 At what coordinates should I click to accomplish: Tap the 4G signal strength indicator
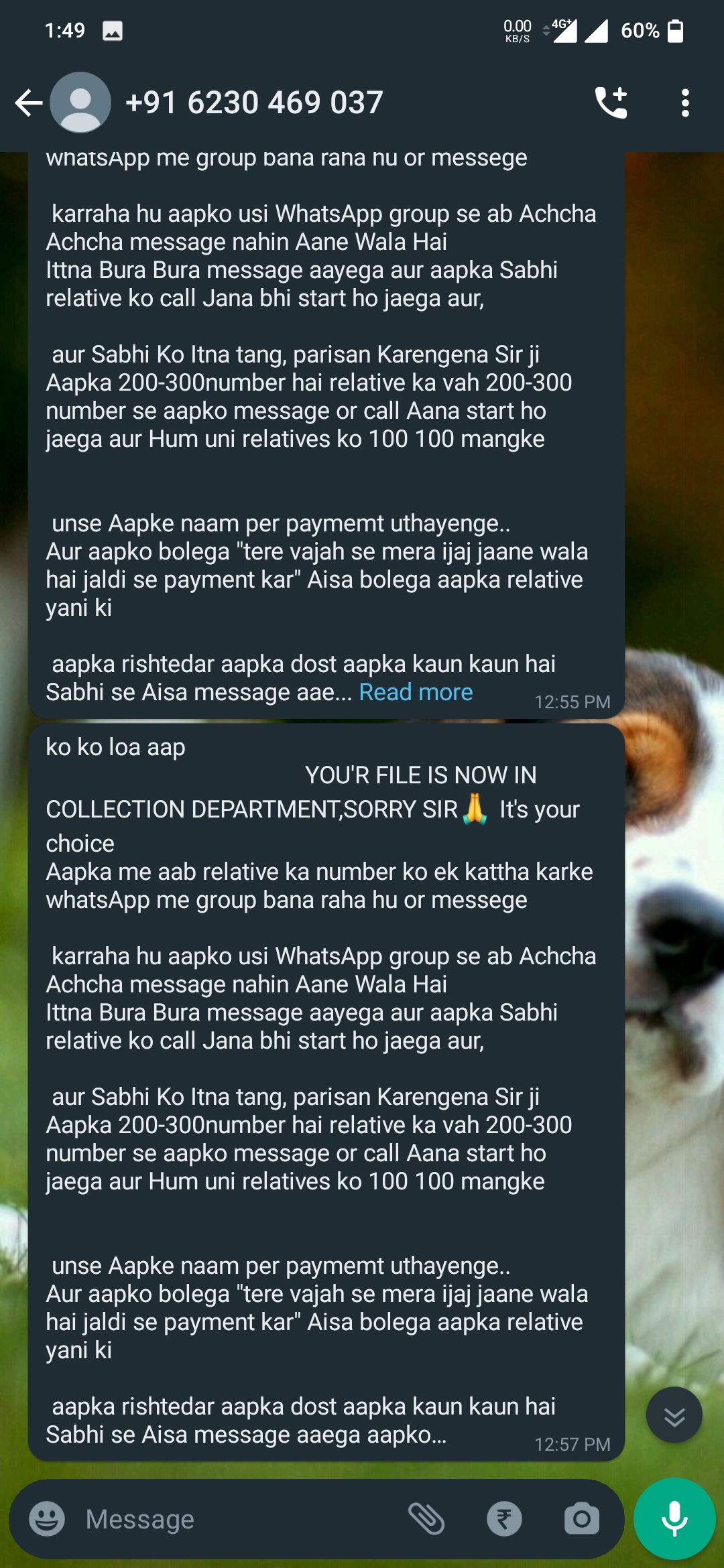pos(564,30)
